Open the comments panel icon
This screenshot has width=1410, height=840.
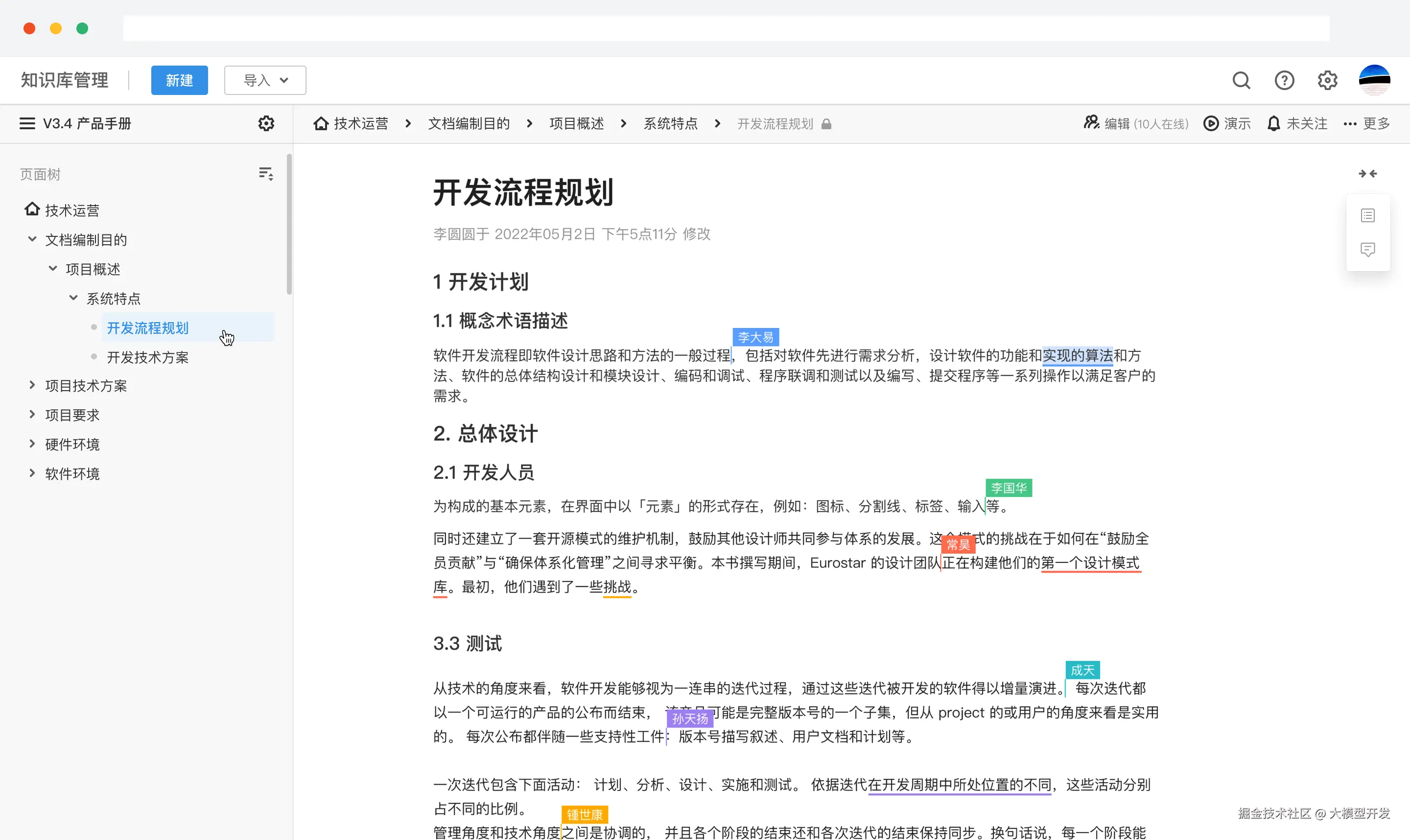click(x=1368, y=249)
